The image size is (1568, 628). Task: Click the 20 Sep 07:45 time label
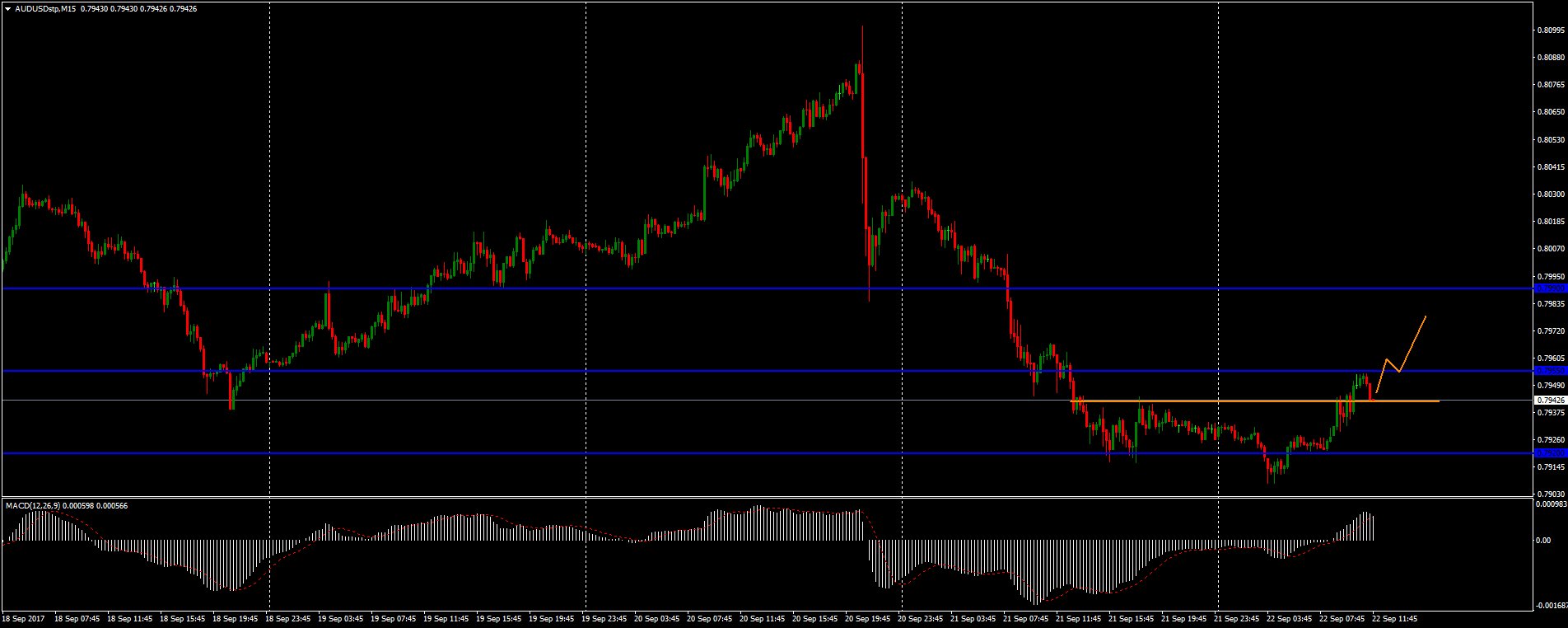[x=712, y=617]
